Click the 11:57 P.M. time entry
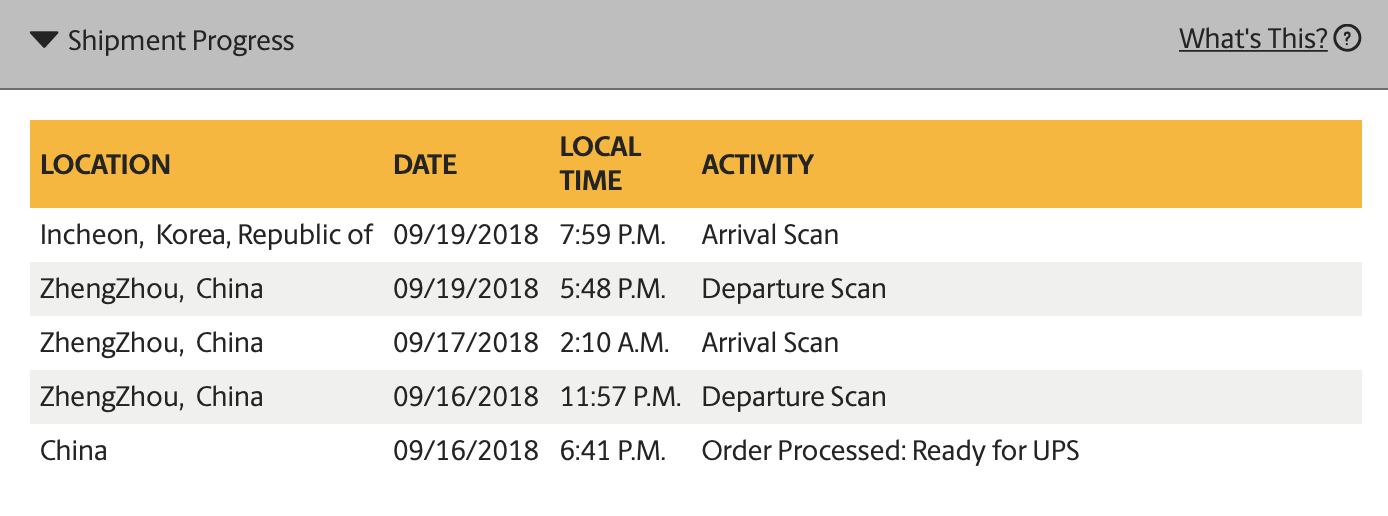The width and height of the screenshot is (1388, 516). 620,397
